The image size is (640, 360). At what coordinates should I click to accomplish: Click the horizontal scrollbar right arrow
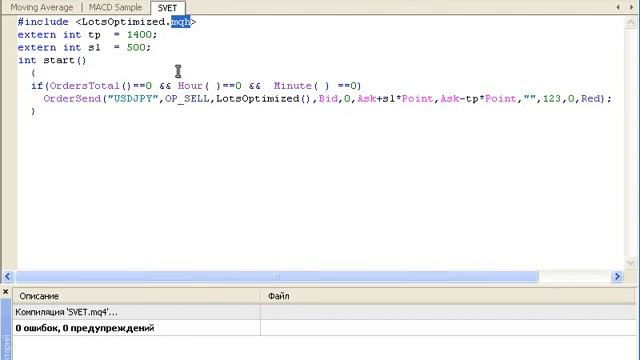pyautogui.click(x=618, y=277)
